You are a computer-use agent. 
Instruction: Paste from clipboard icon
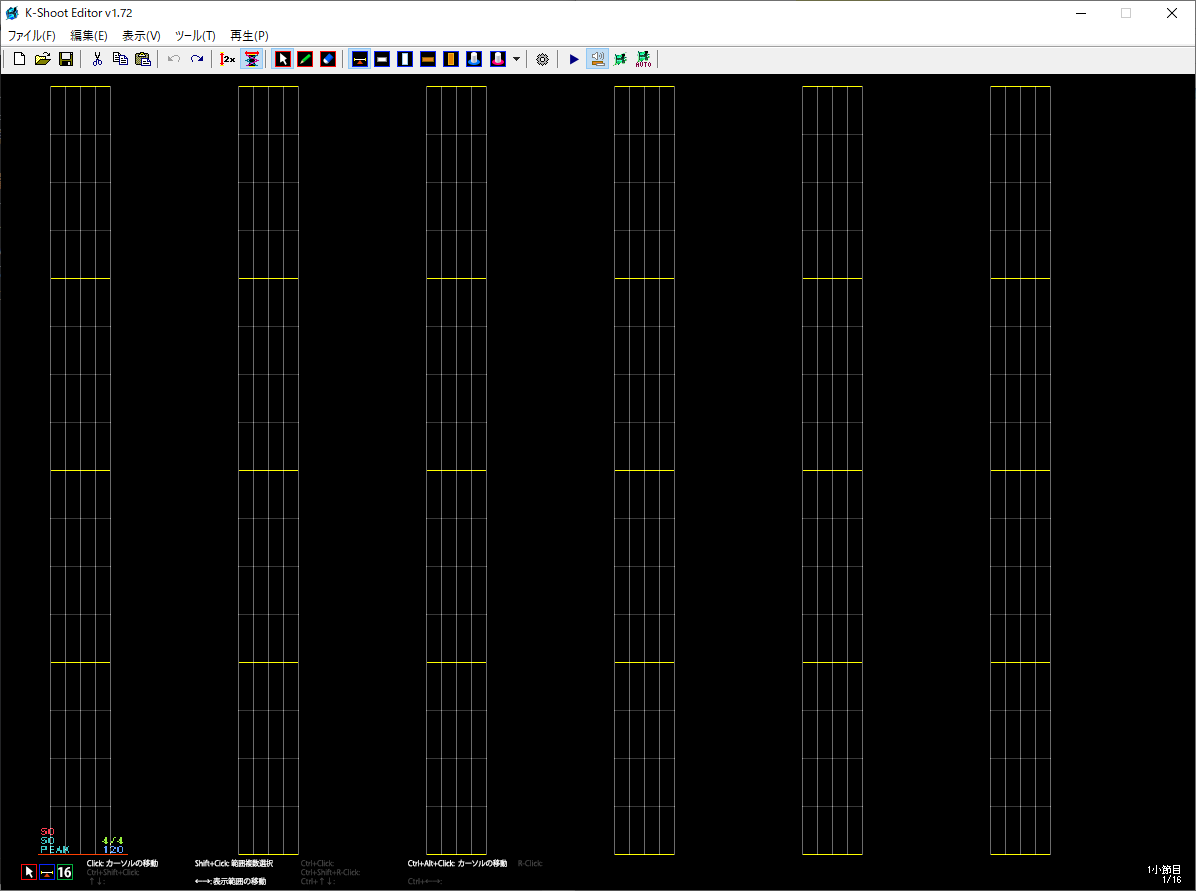[x=143, y=59]
